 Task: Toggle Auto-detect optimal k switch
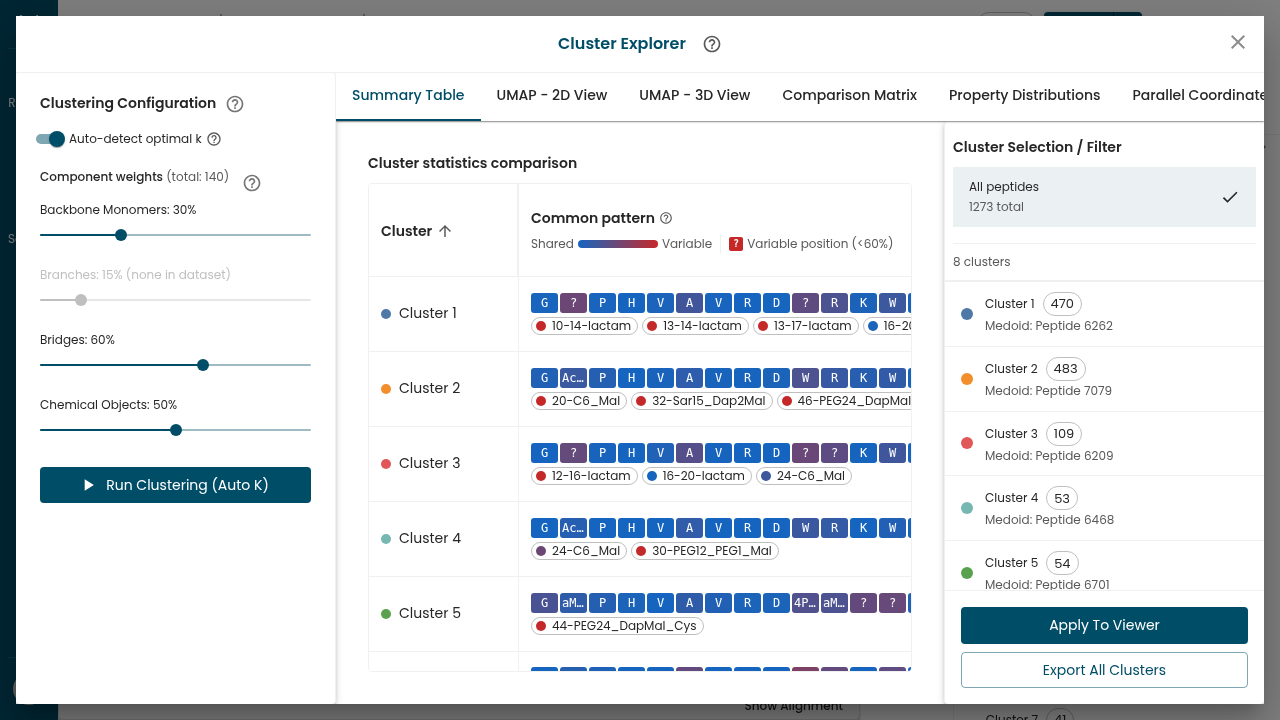[50, 139]
